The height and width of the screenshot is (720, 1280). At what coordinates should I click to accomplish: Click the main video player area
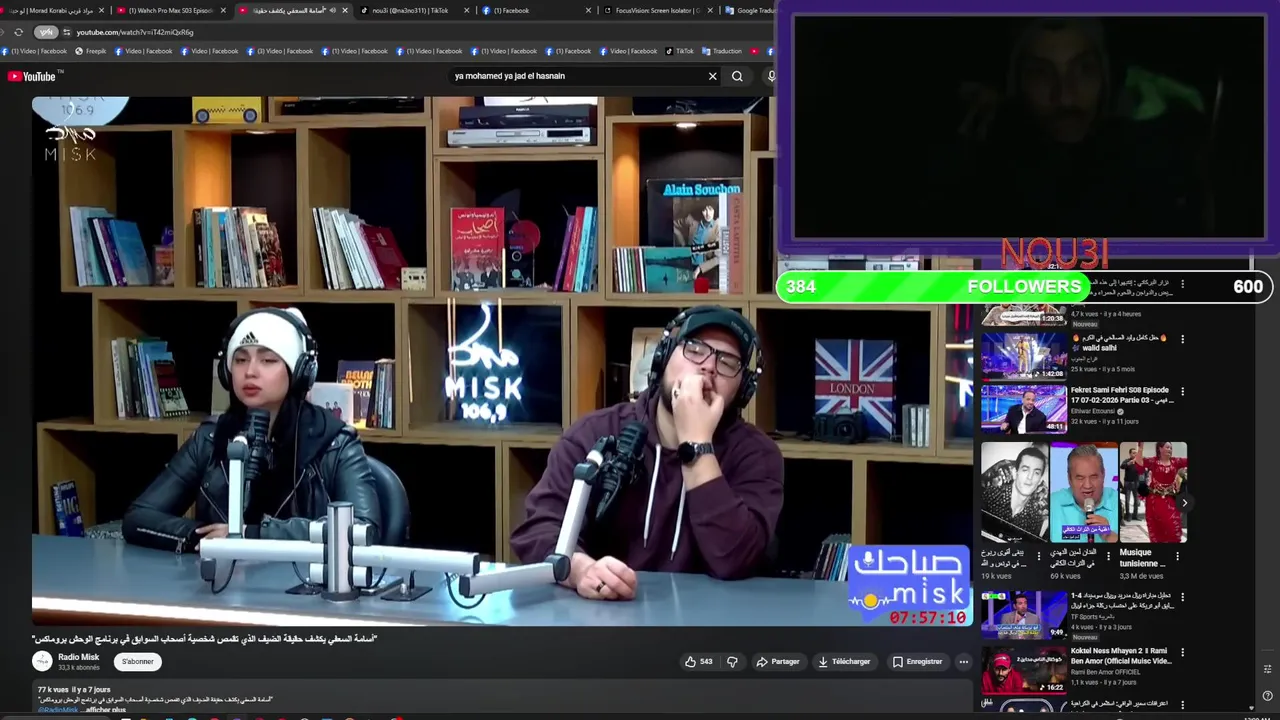pyautogui.click(x=502, y=361)
